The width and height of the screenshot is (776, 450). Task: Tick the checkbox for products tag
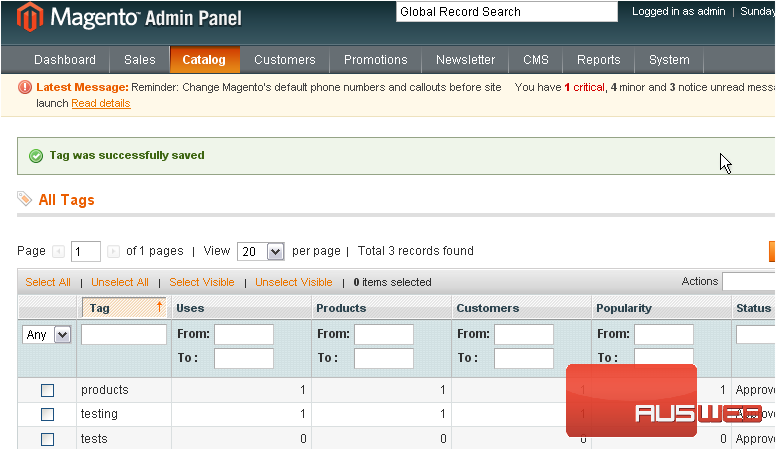[47, 390]
